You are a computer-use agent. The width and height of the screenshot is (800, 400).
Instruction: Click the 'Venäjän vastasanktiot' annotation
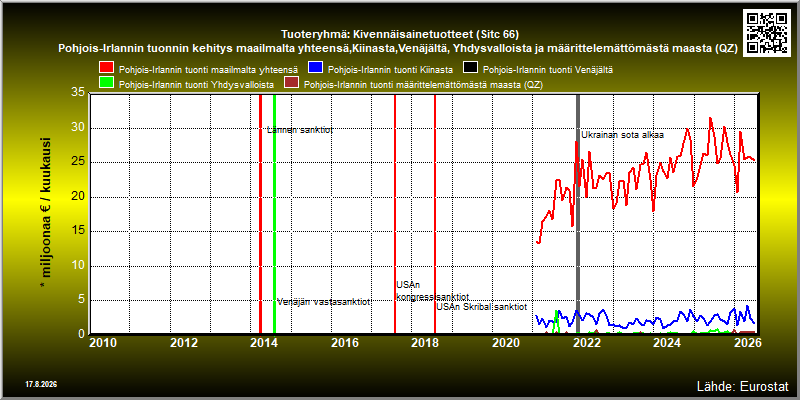pyautogui.click(x=323, y=302)
